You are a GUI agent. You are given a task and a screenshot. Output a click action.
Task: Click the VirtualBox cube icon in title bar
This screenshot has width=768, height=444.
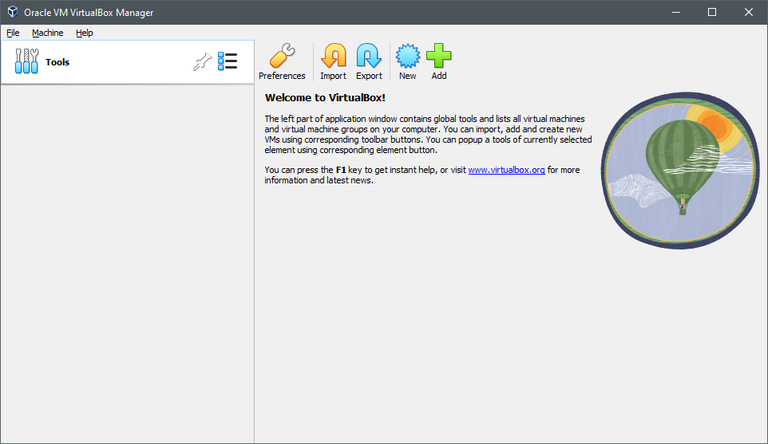tap(12, 12)
